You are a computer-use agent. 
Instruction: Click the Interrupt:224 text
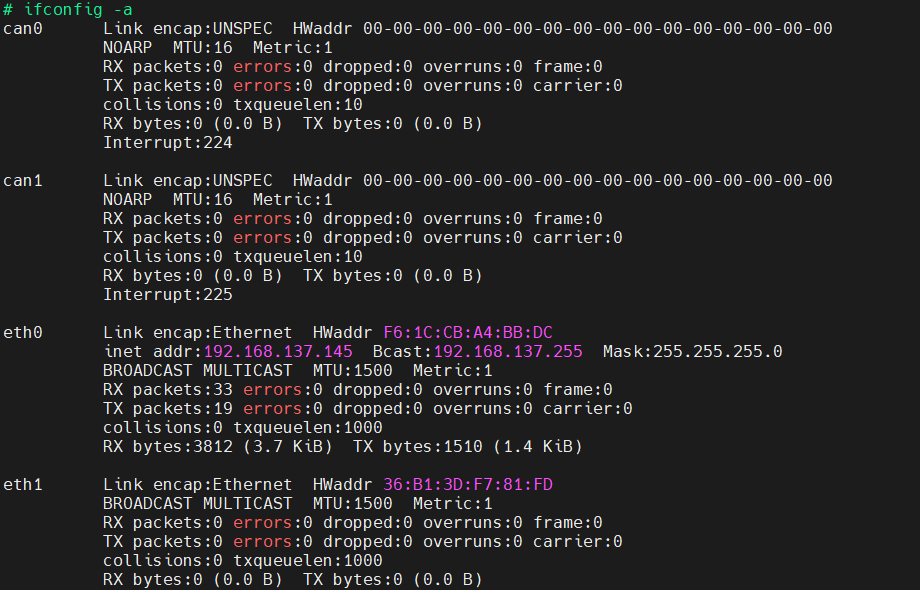(168, 142)
